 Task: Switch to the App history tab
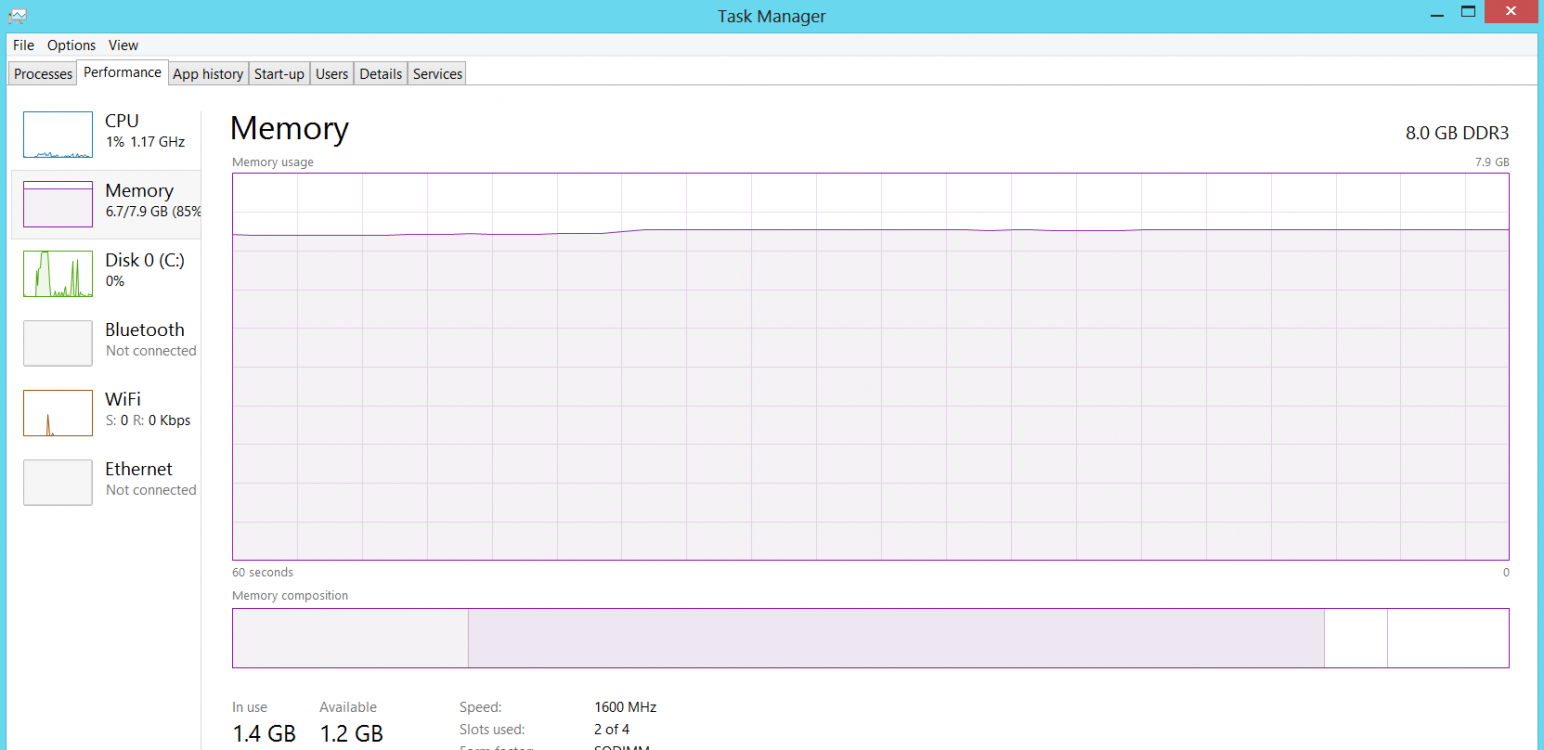pyautogui.click(x=208, y=74)
